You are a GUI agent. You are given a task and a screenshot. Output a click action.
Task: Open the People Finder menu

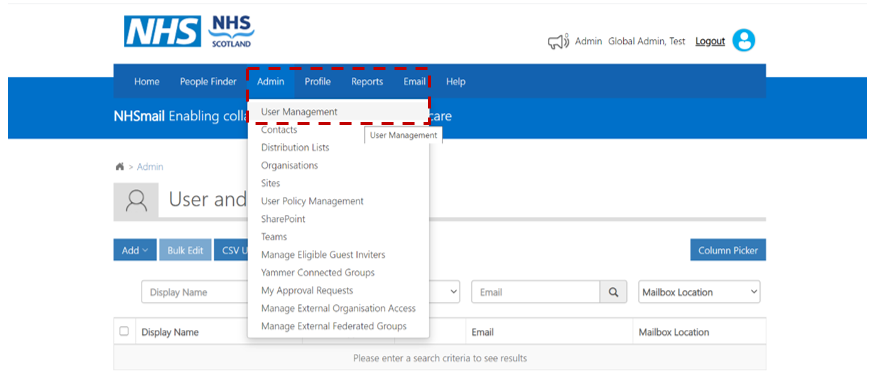click(x=208, y=82)
